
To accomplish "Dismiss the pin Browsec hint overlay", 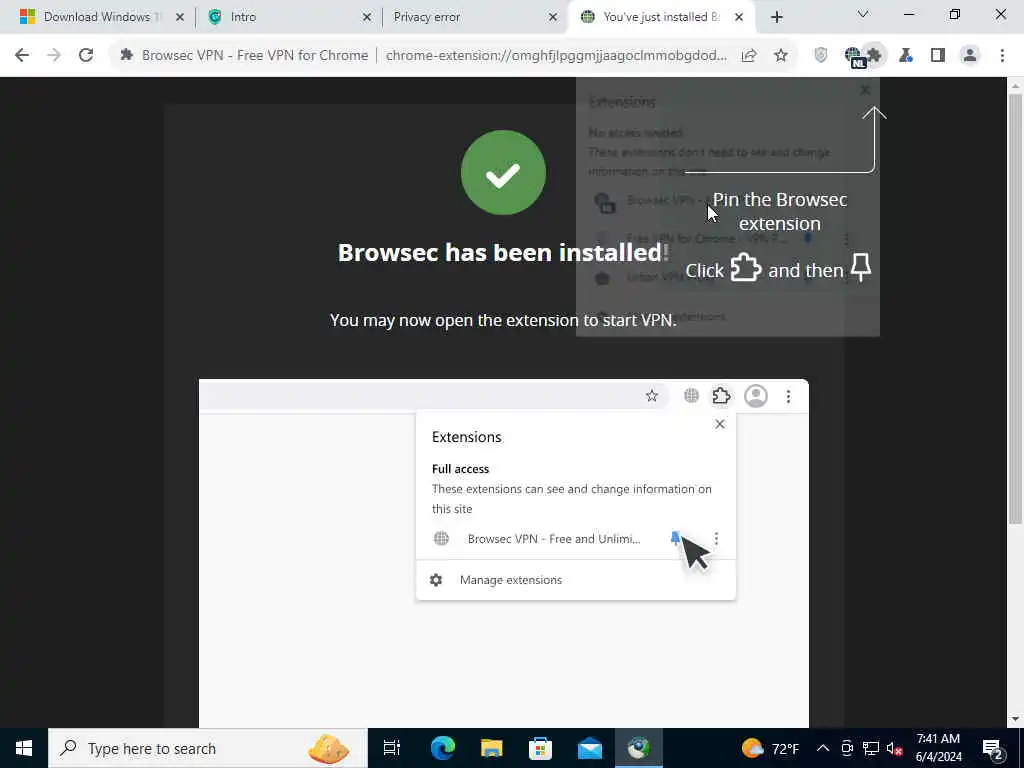I will pos(865,90).
